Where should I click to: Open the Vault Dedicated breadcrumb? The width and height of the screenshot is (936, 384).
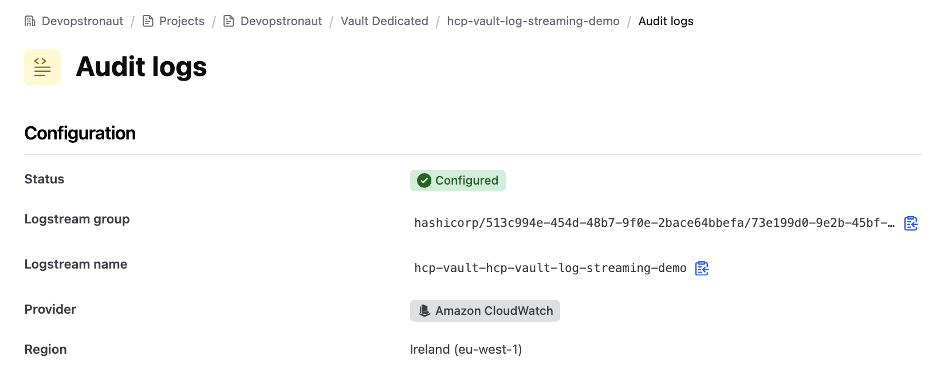pos(384,21)
